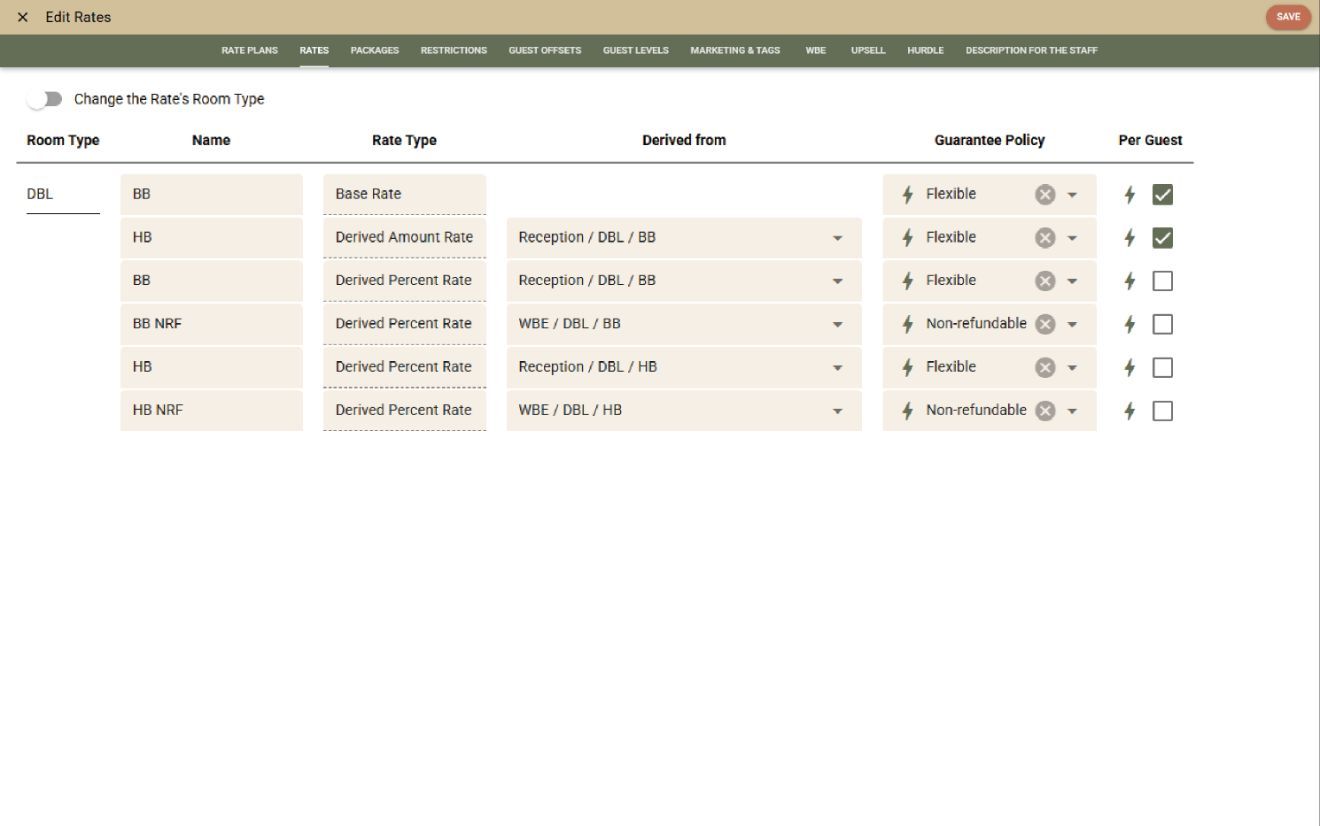This screenshot has height=826, width=1320.
Task: Click lightning icon in BB Base Rate guarantee policy
Action: (x=908, y=195)
